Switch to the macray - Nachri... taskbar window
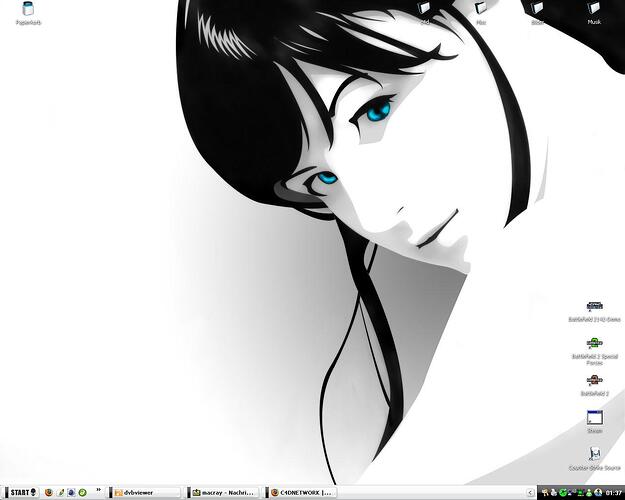Viewport: 625px width, 500px height. tap(224, 493)
